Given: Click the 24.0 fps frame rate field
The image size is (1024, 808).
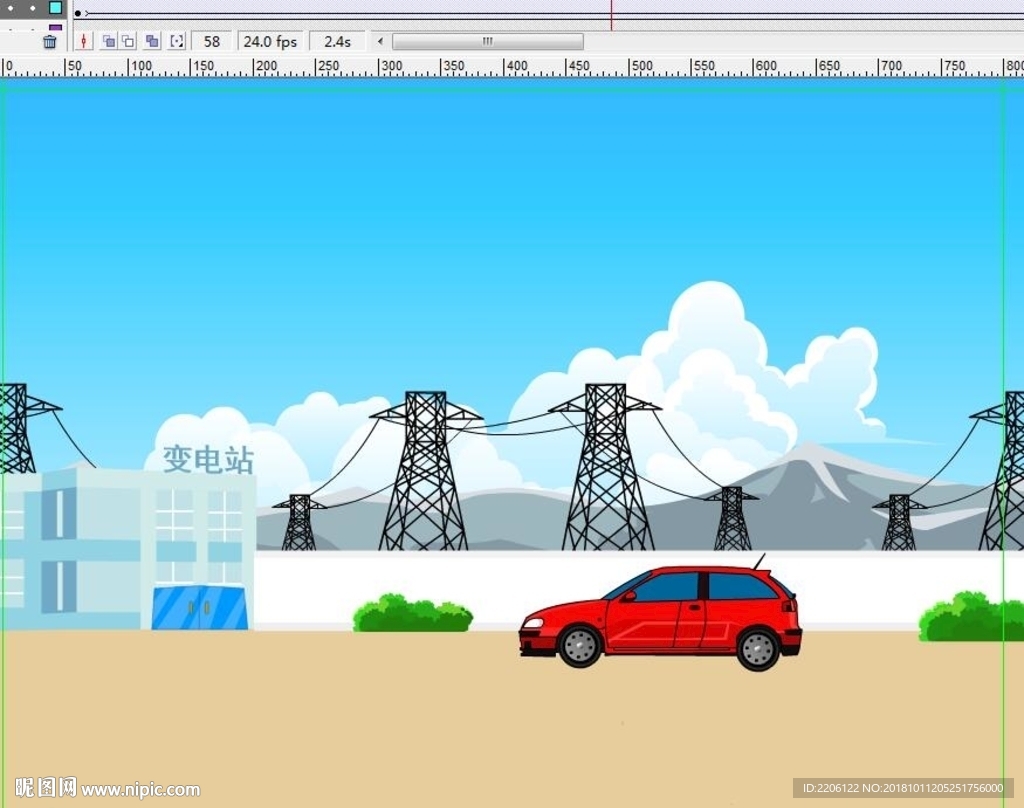Looking at the screenshot, I should pos(270,42).
